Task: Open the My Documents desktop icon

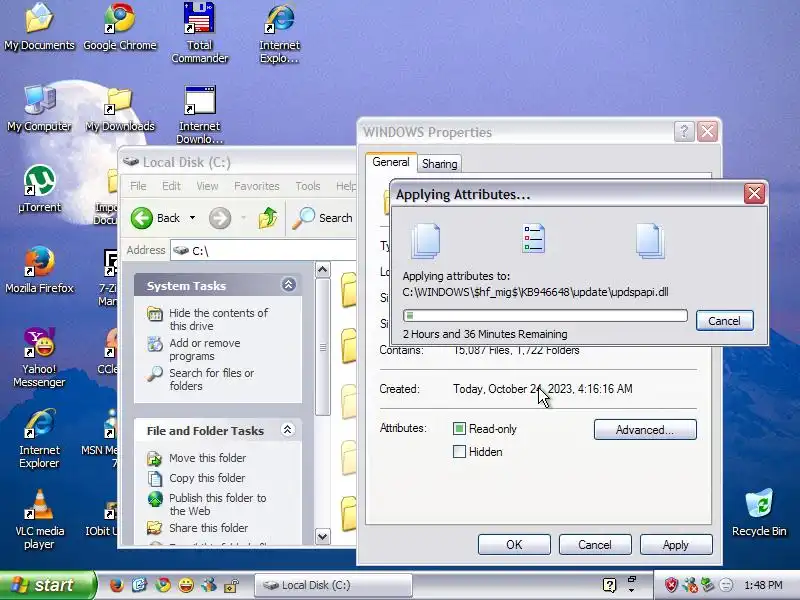Action: coord(39,27)
